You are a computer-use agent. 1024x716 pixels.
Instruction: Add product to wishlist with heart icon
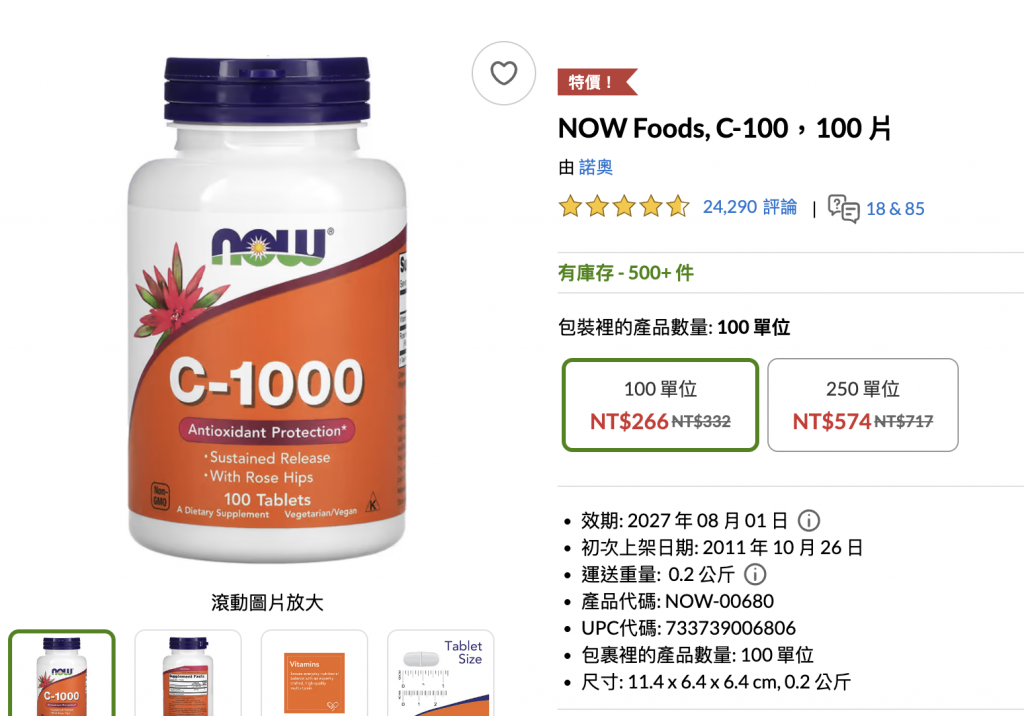(x=504, y=73)
